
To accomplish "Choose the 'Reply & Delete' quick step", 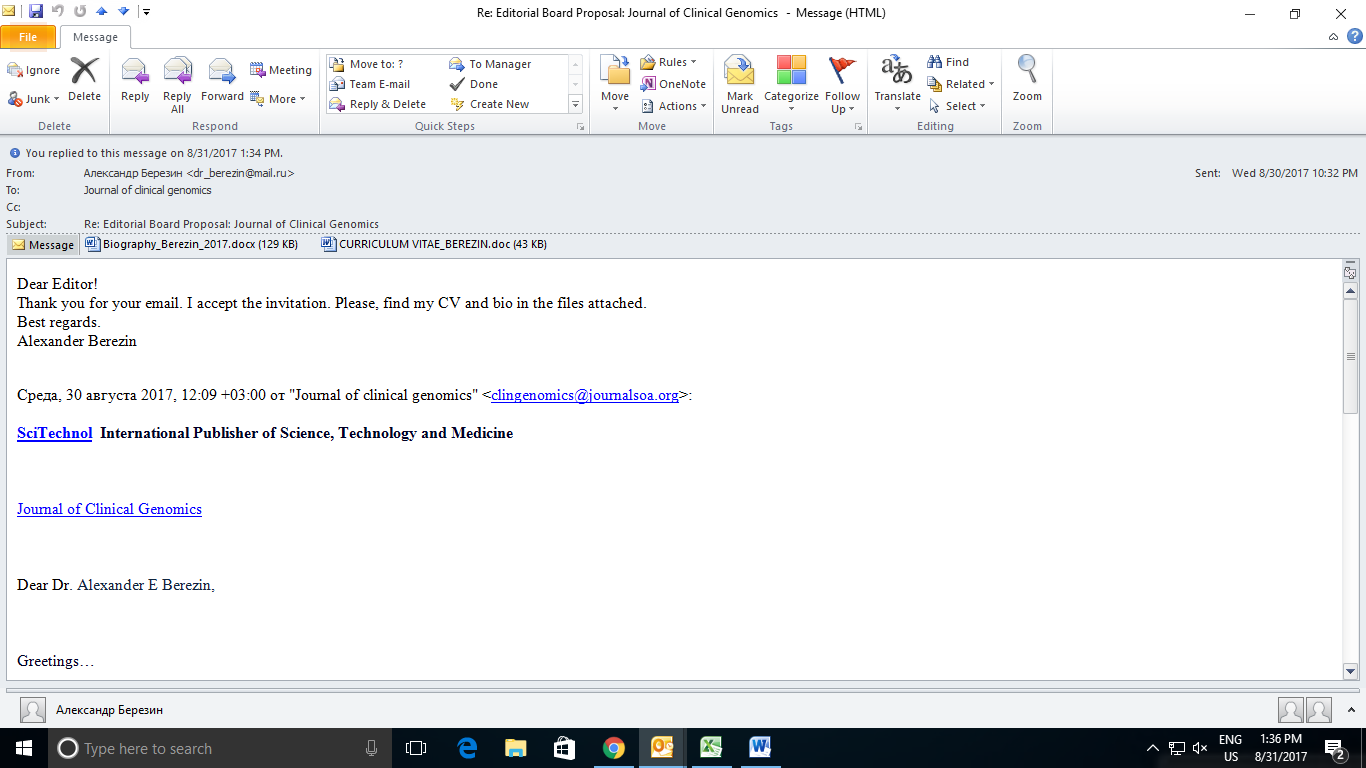I will point(378,104).
